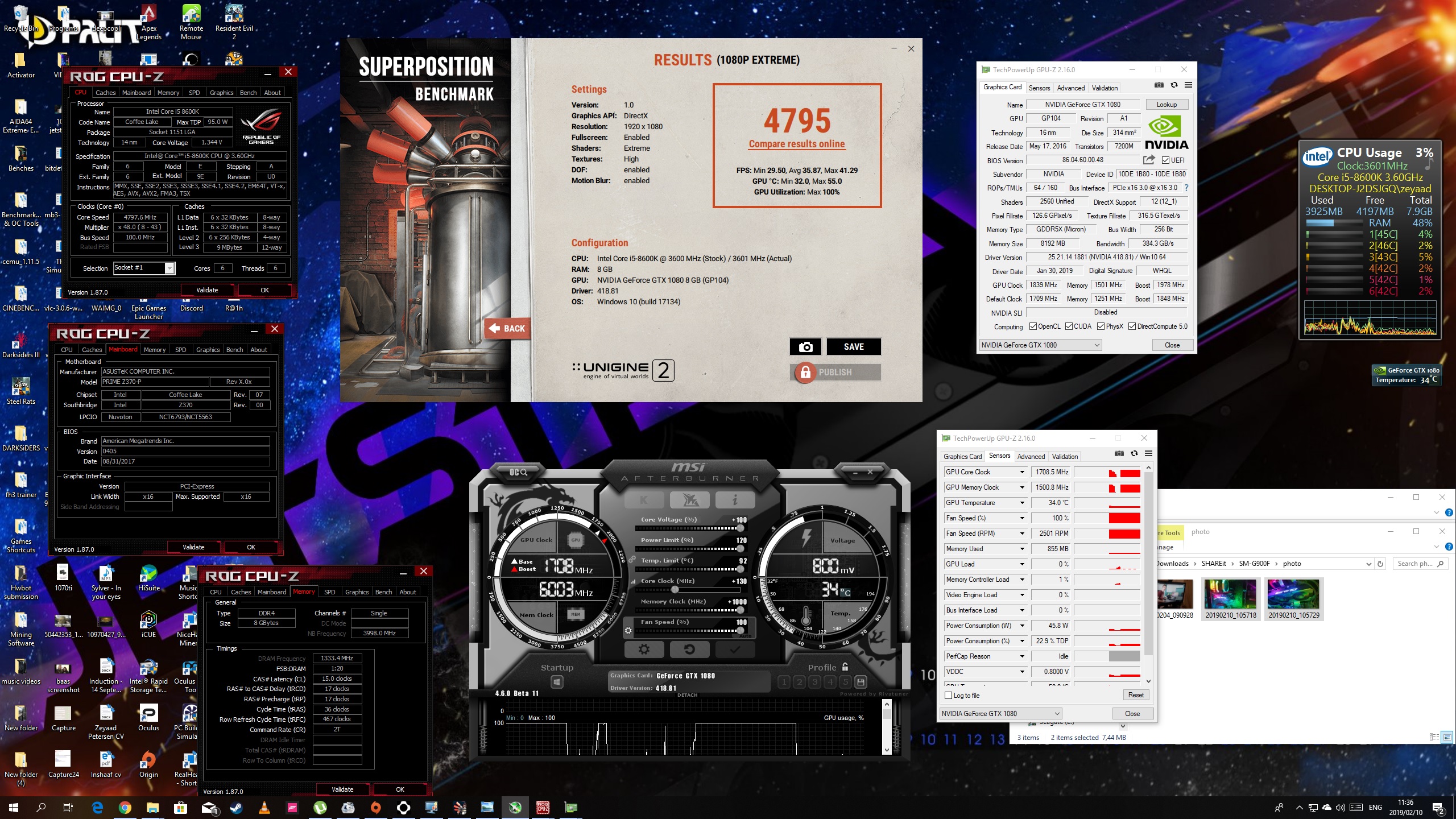Open the Afterburner info button
Viewport: 1456px width, 819px height.
coord(735,500)
